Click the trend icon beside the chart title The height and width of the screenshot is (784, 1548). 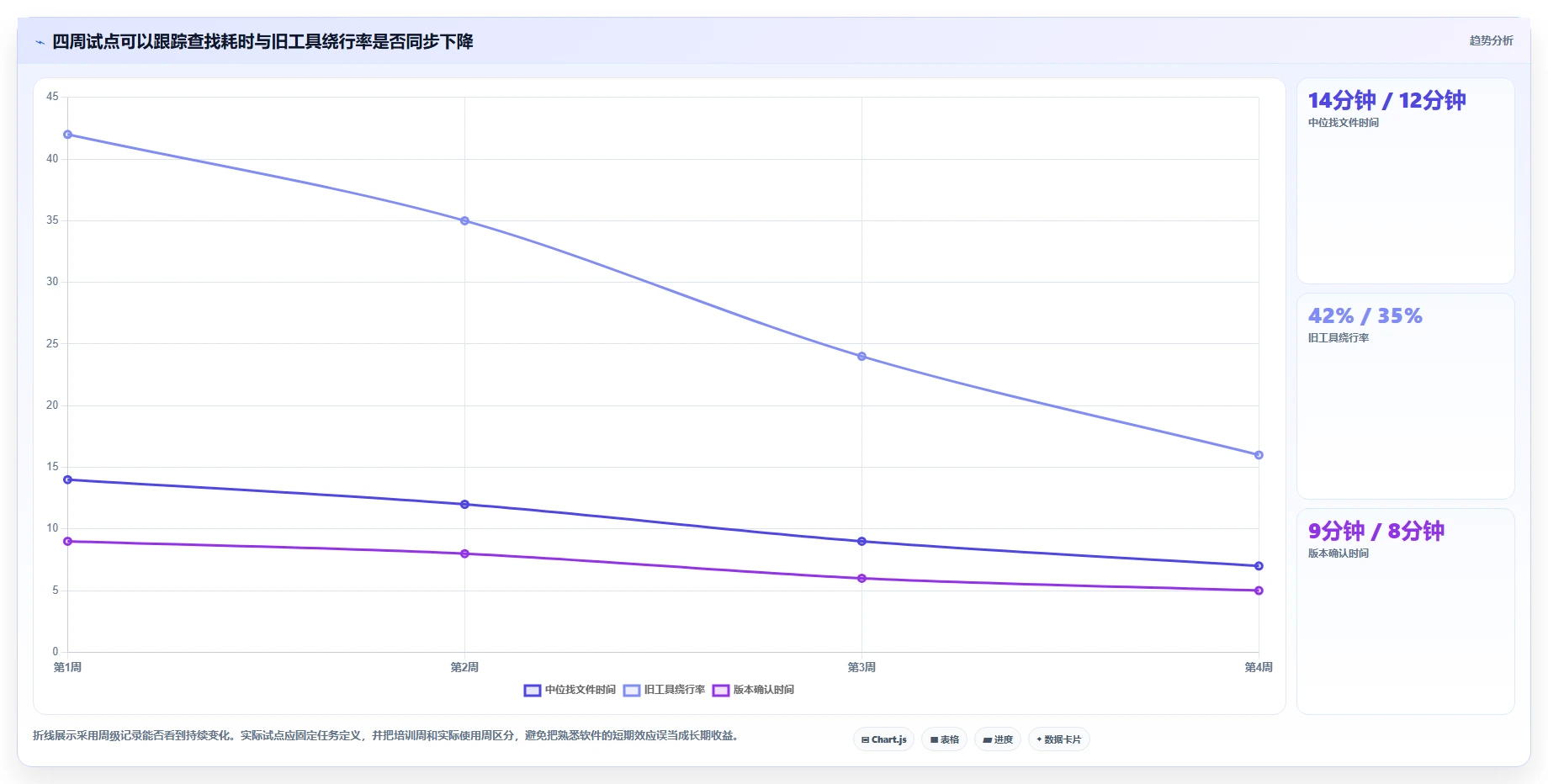coord(40,42)
